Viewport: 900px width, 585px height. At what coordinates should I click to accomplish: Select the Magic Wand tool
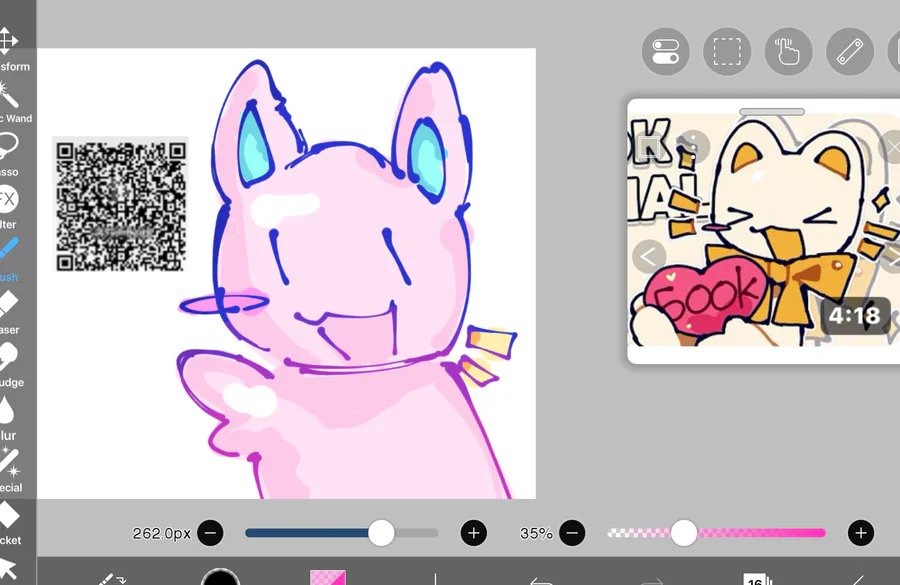tap(10, 102)
